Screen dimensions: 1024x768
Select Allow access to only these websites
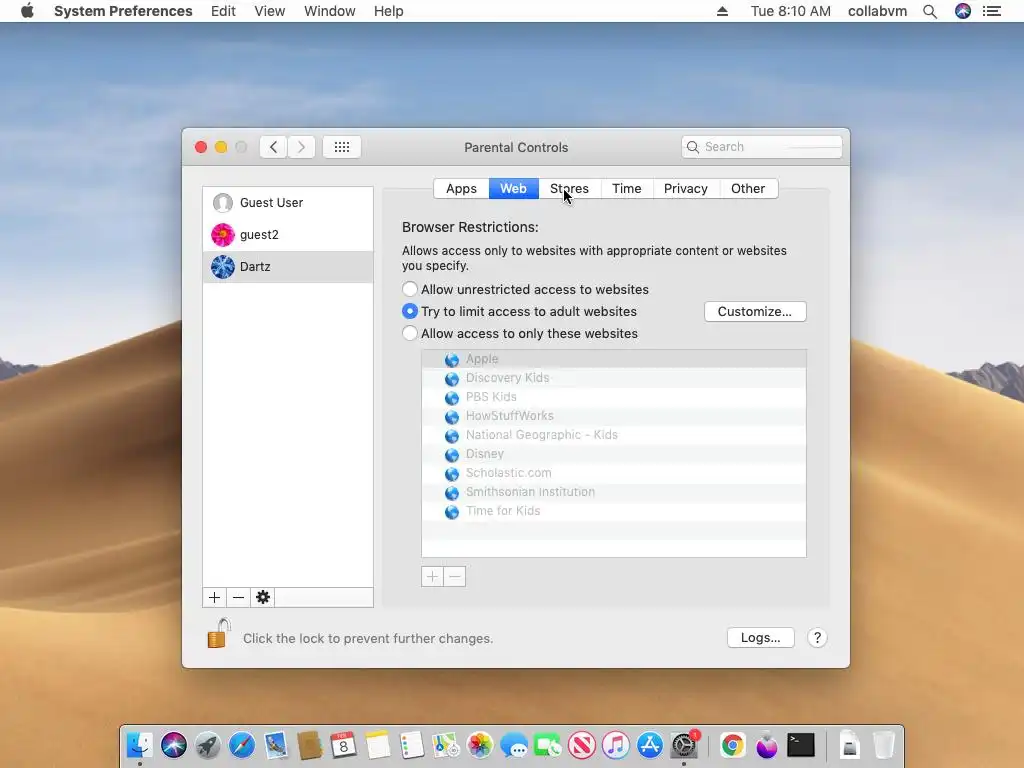tap(409, 334)
